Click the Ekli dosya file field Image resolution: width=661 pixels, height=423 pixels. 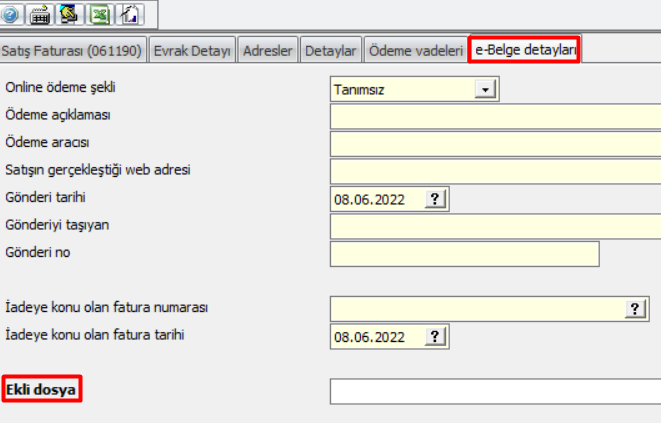pyautogui.click(x=495, y=391)
